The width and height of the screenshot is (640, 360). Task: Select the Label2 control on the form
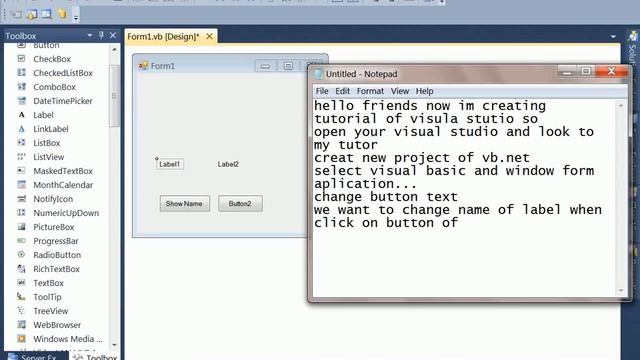pyautogui.click(x=228, y=164)
